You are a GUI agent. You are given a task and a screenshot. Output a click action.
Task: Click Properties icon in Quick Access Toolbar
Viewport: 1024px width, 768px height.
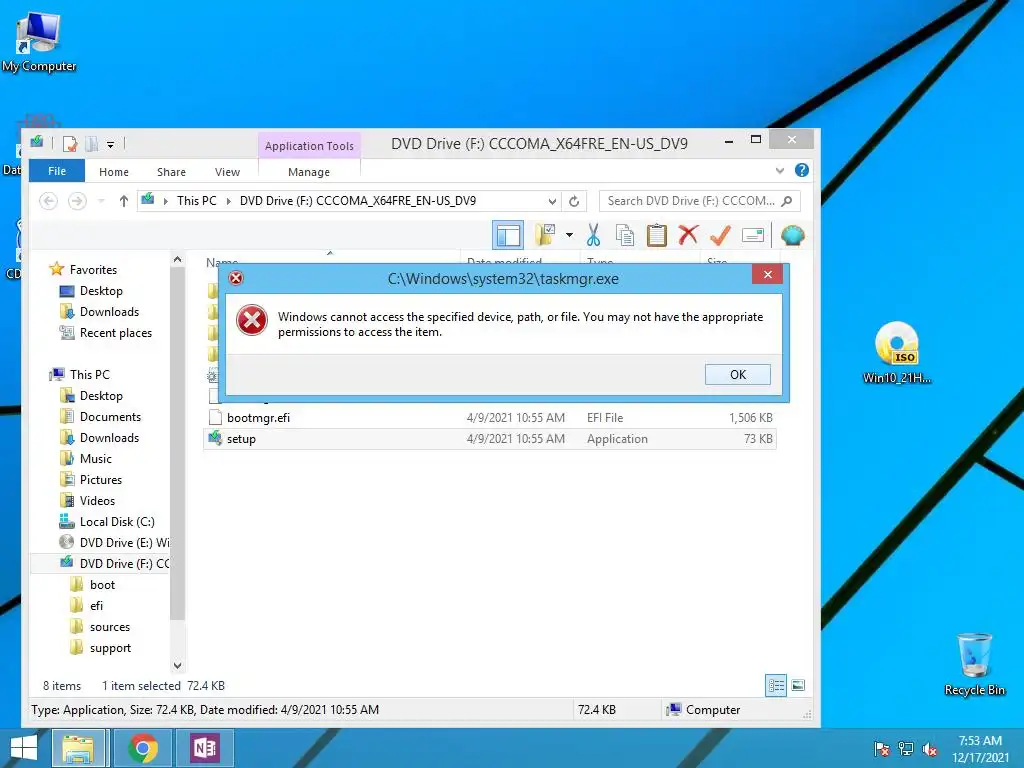pos(70,144)
